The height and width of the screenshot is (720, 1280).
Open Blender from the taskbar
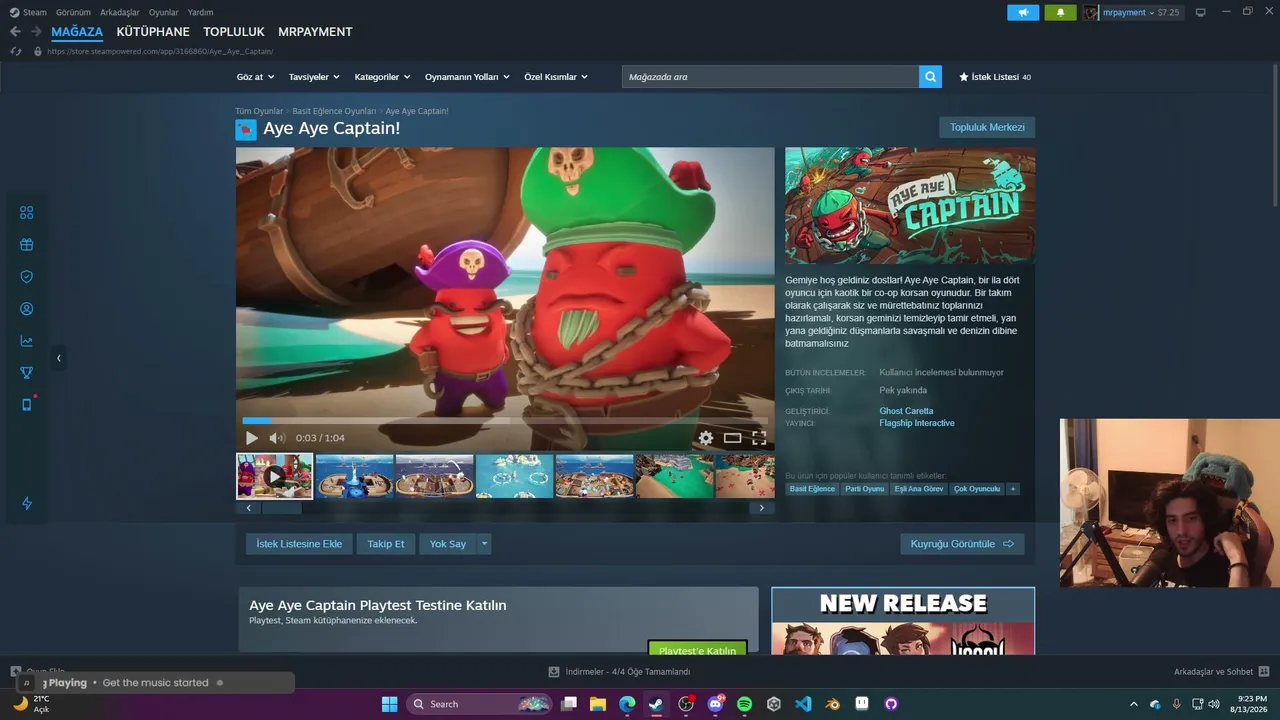[832, 704]
